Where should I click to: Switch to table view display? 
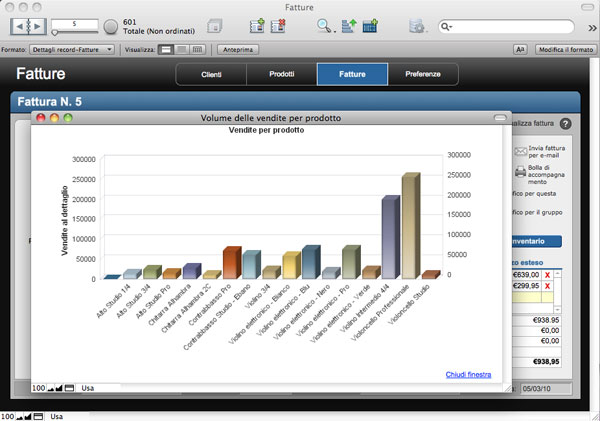pyautogui.click(x=197, y=48)
